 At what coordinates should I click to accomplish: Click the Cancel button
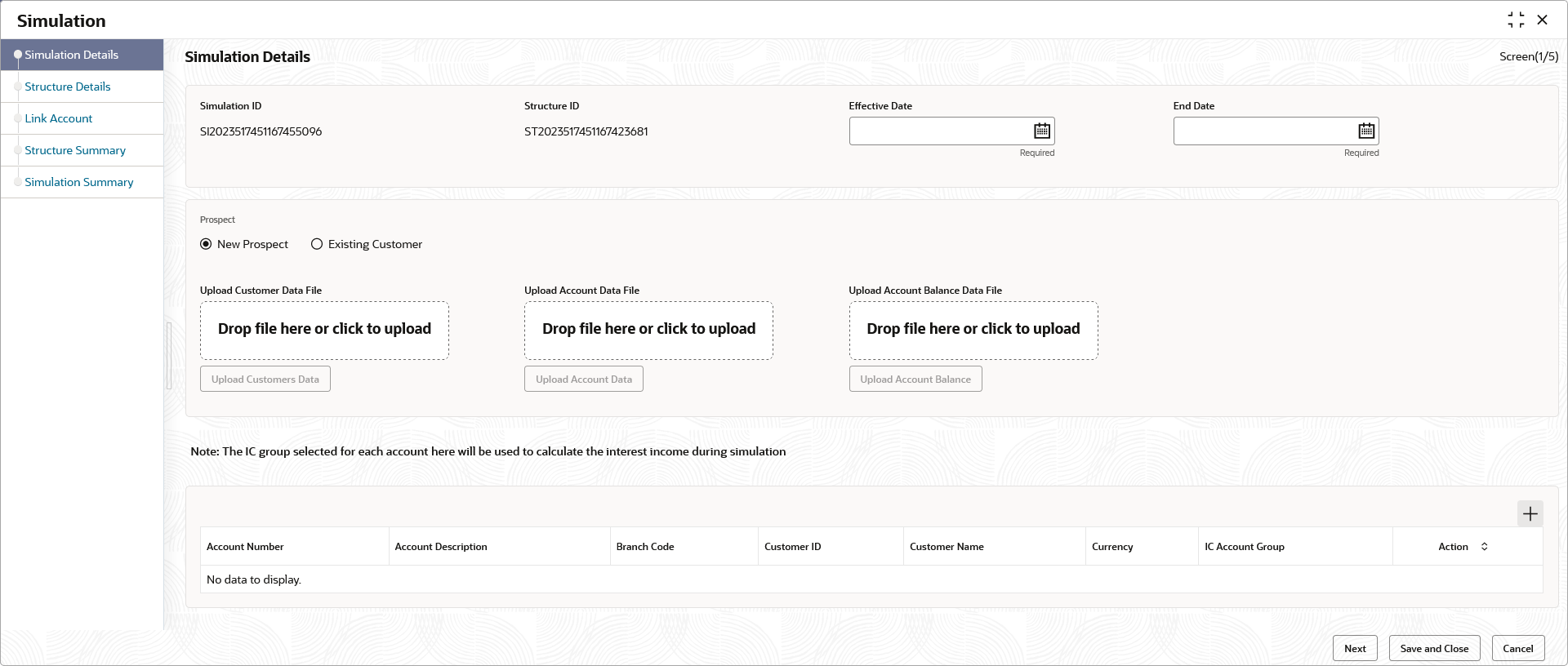click(x=1518, y=648)
